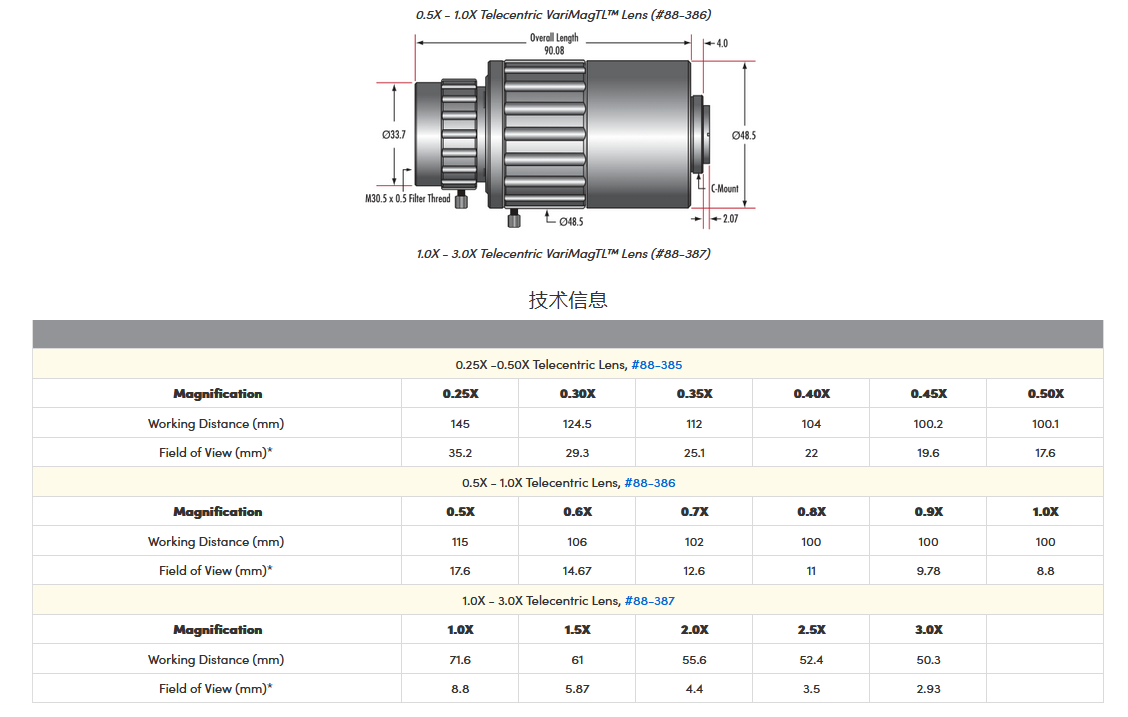Select the 2.93 field of view value
The height and width of the screenshot is (717, 1128).
click(928, 689)
